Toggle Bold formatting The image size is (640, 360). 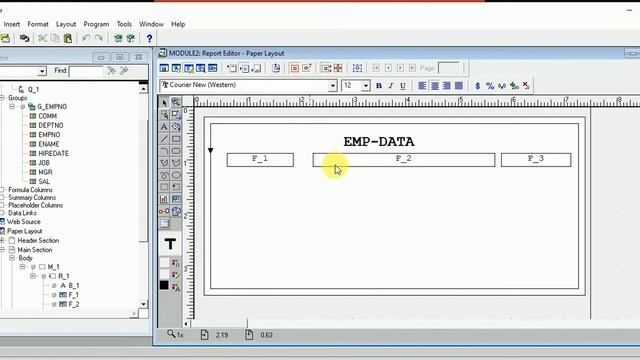click(379, 86)
